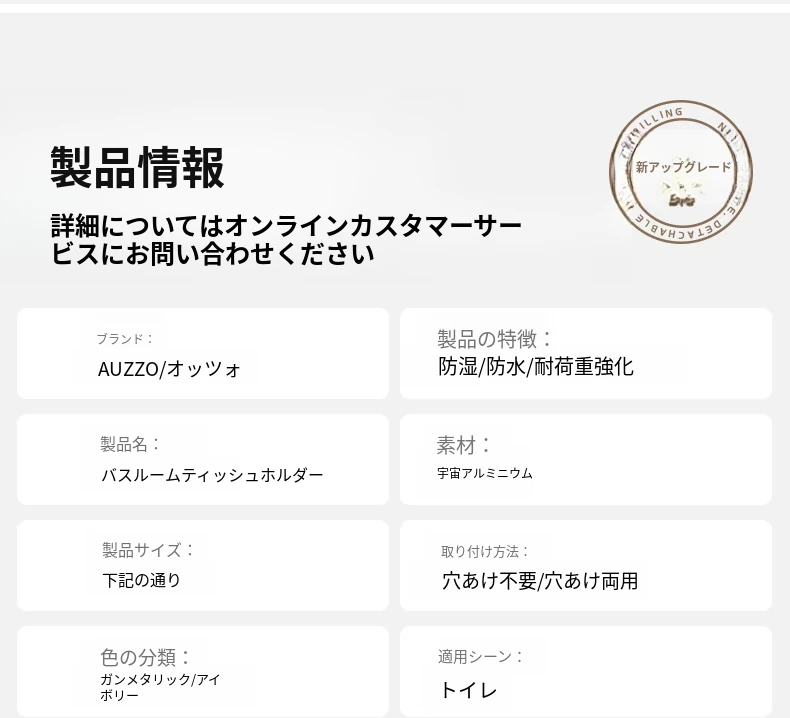Select the 色の分類 label
The width and height of the screenshot is (790, 718).
point(146,657)
